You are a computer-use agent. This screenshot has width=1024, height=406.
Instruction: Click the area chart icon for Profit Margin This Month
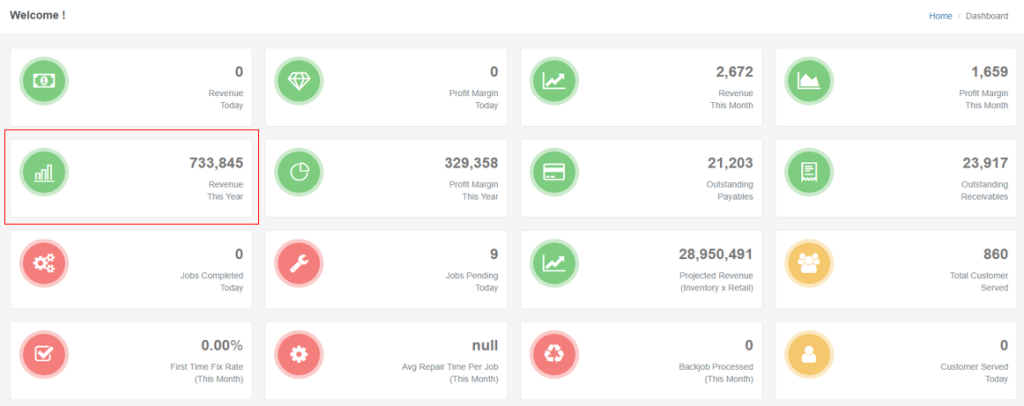click(x=809, y=81)
